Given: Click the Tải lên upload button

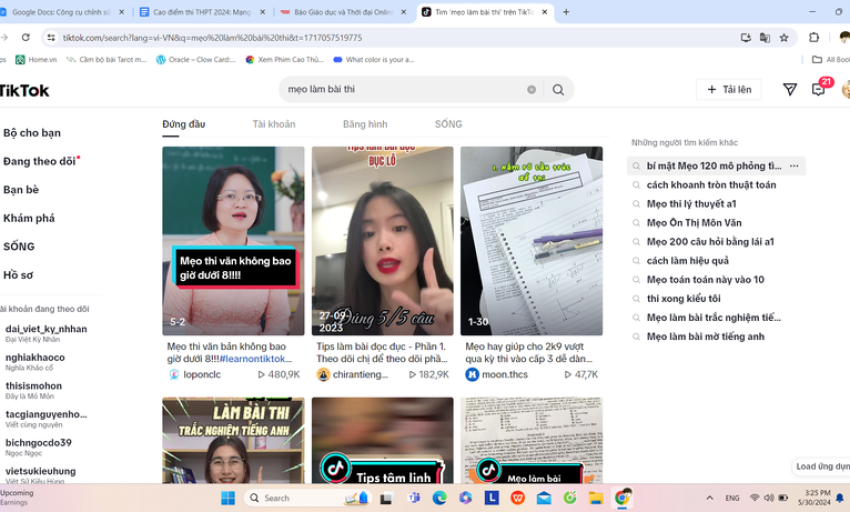Looking at the screenshot, I should (x=729, y=89).
